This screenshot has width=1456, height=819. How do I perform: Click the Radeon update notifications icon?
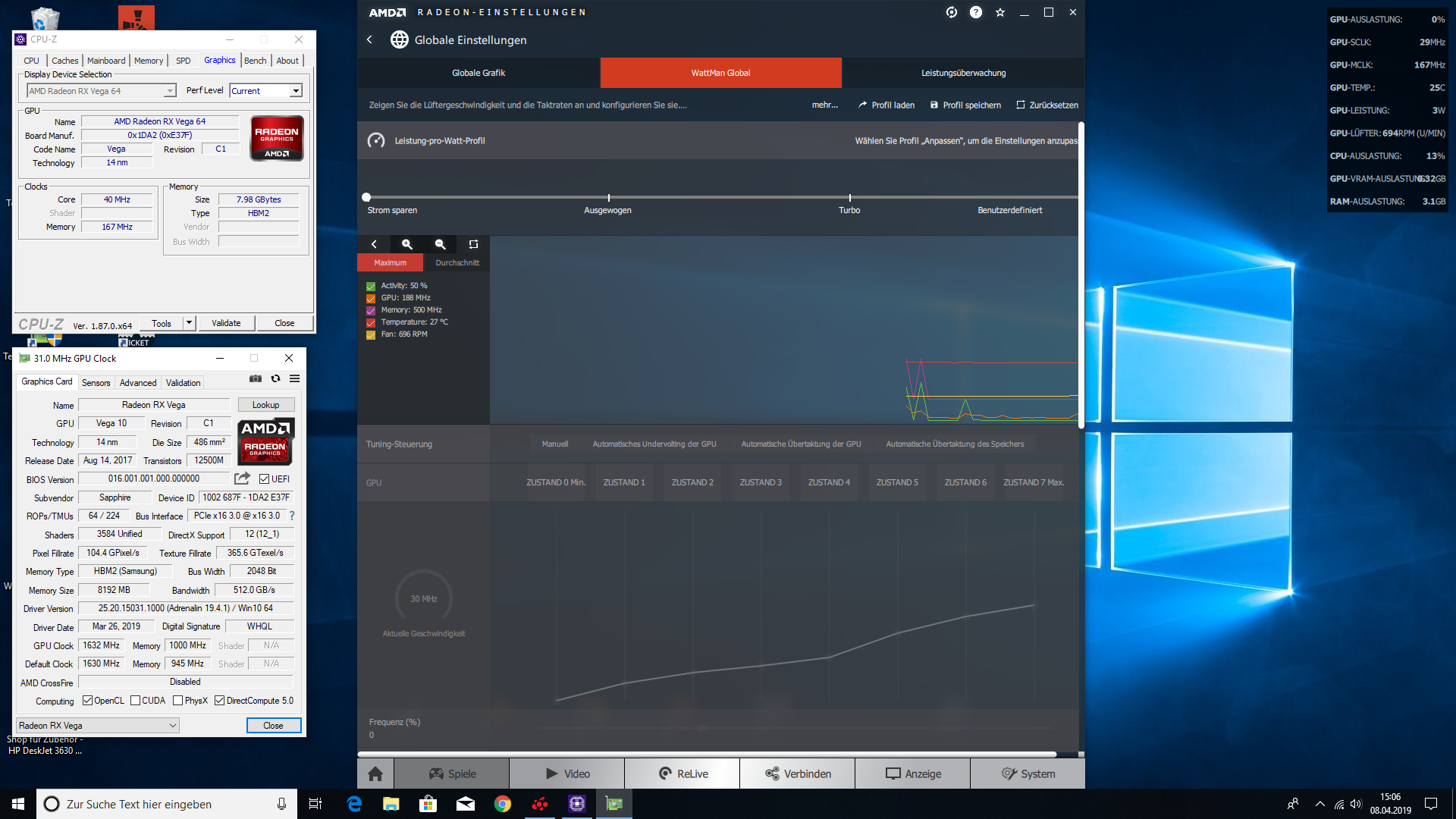pyautogui.click(x=952, y=12)
